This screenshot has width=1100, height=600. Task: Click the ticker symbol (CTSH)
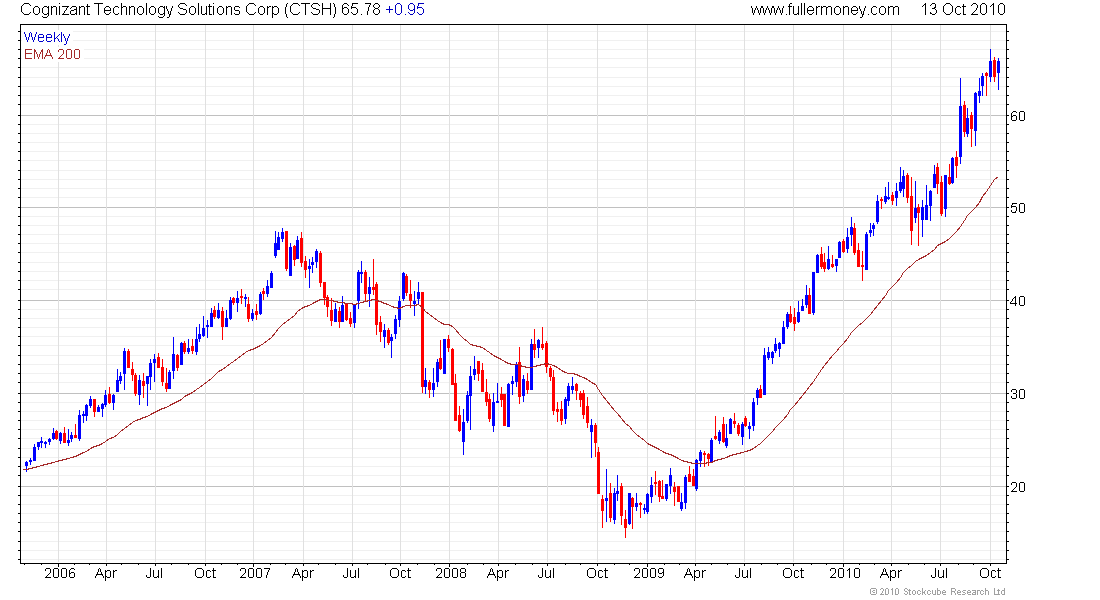click(309, 10)
